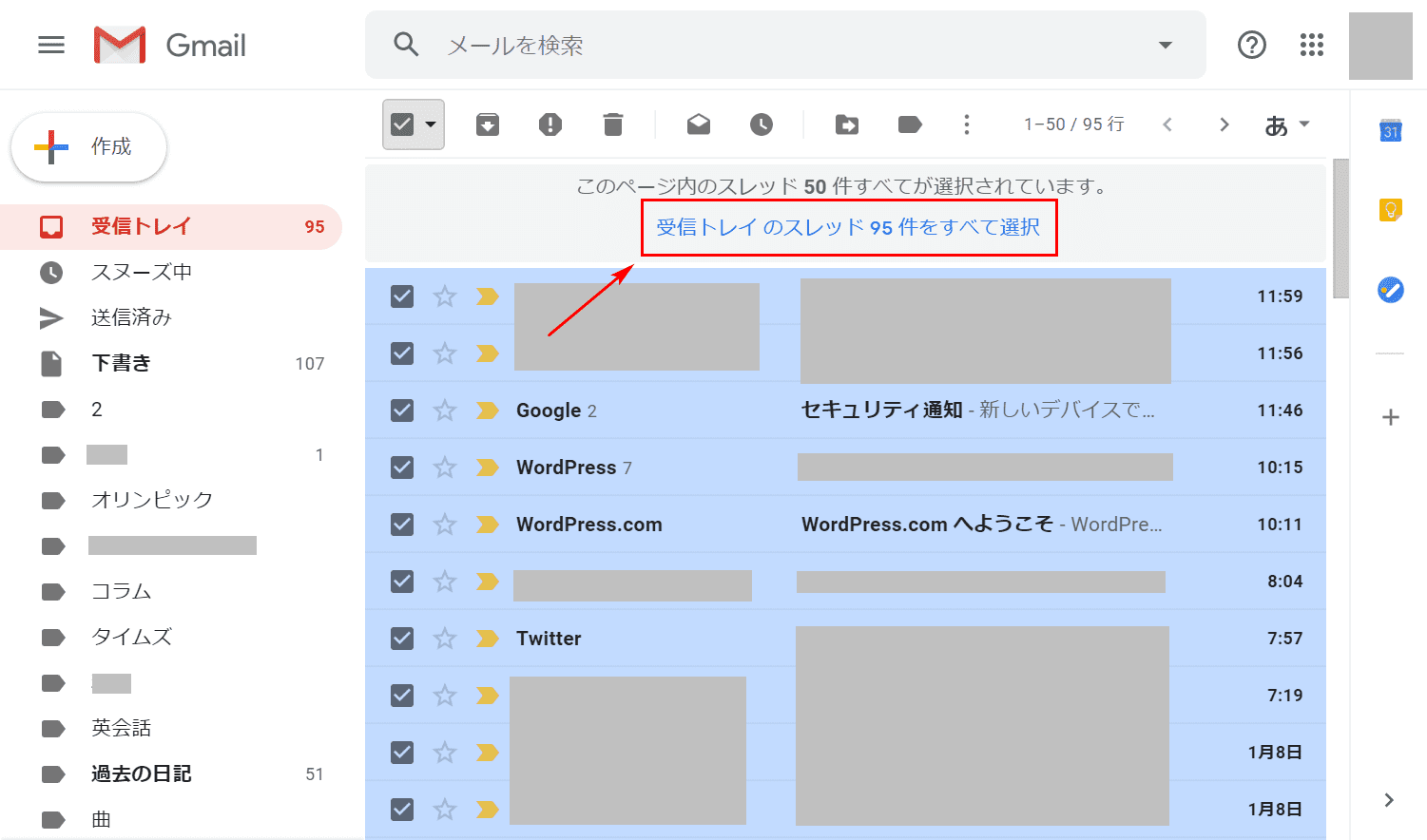Click the 作成 compose button

point(88,146)
